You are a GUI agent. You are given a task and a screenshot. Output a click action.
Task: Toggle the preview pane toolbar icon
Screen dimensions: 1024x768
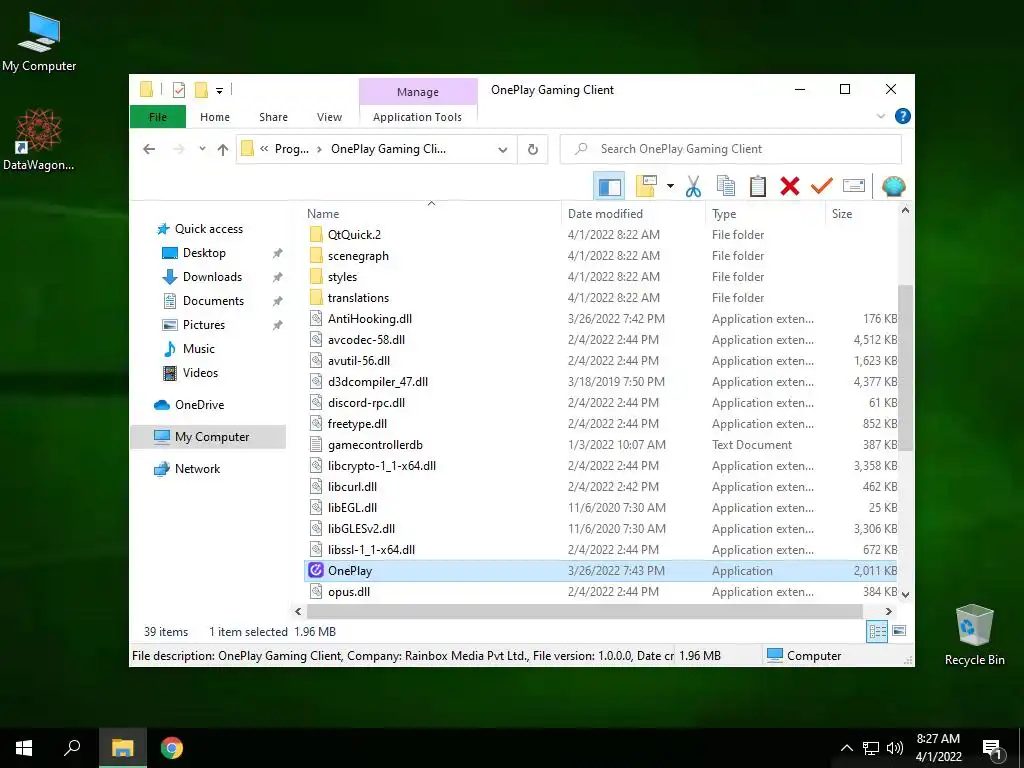click(609, 187)
